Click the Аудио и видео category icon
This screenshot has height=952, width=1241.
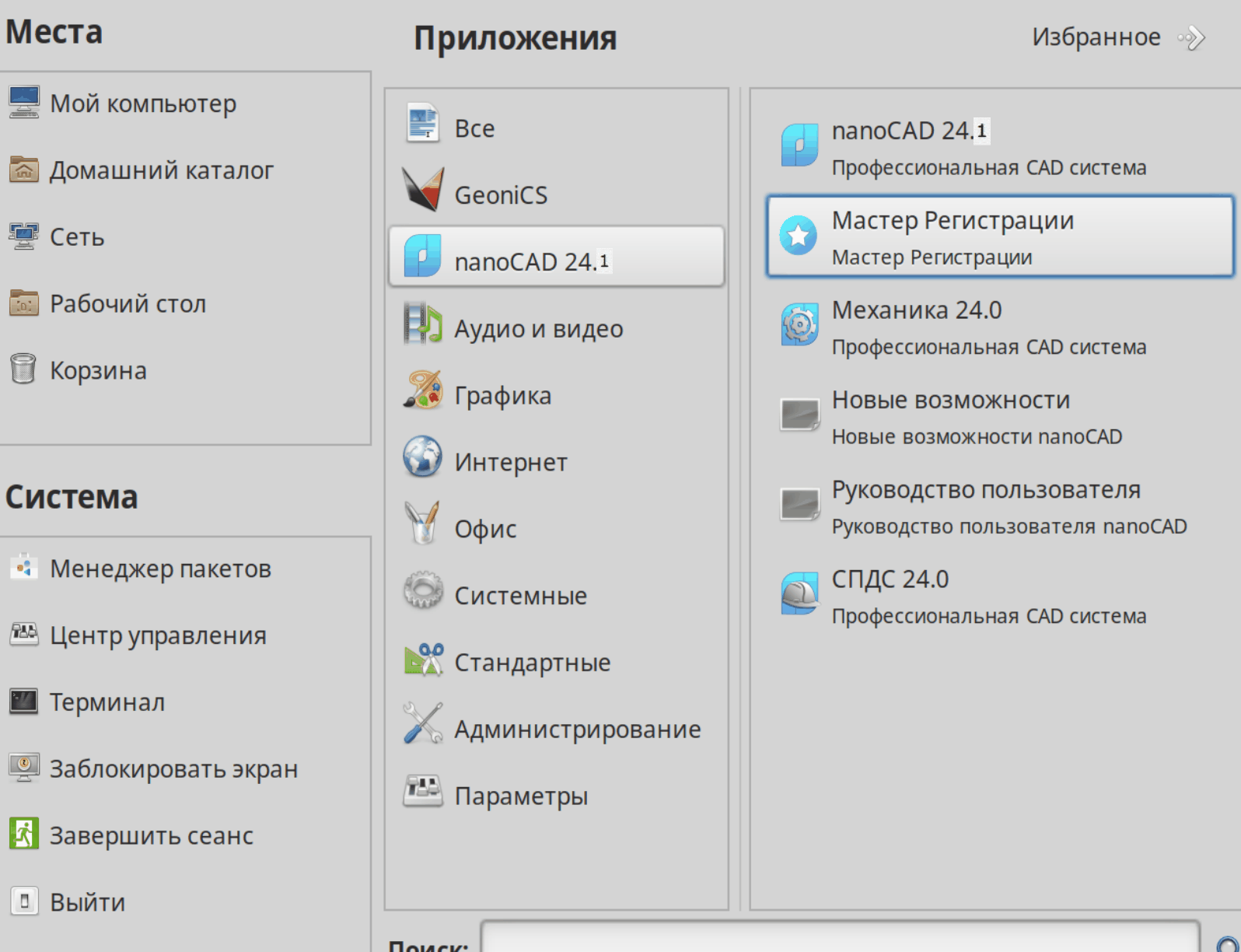(x=423, y=323)
